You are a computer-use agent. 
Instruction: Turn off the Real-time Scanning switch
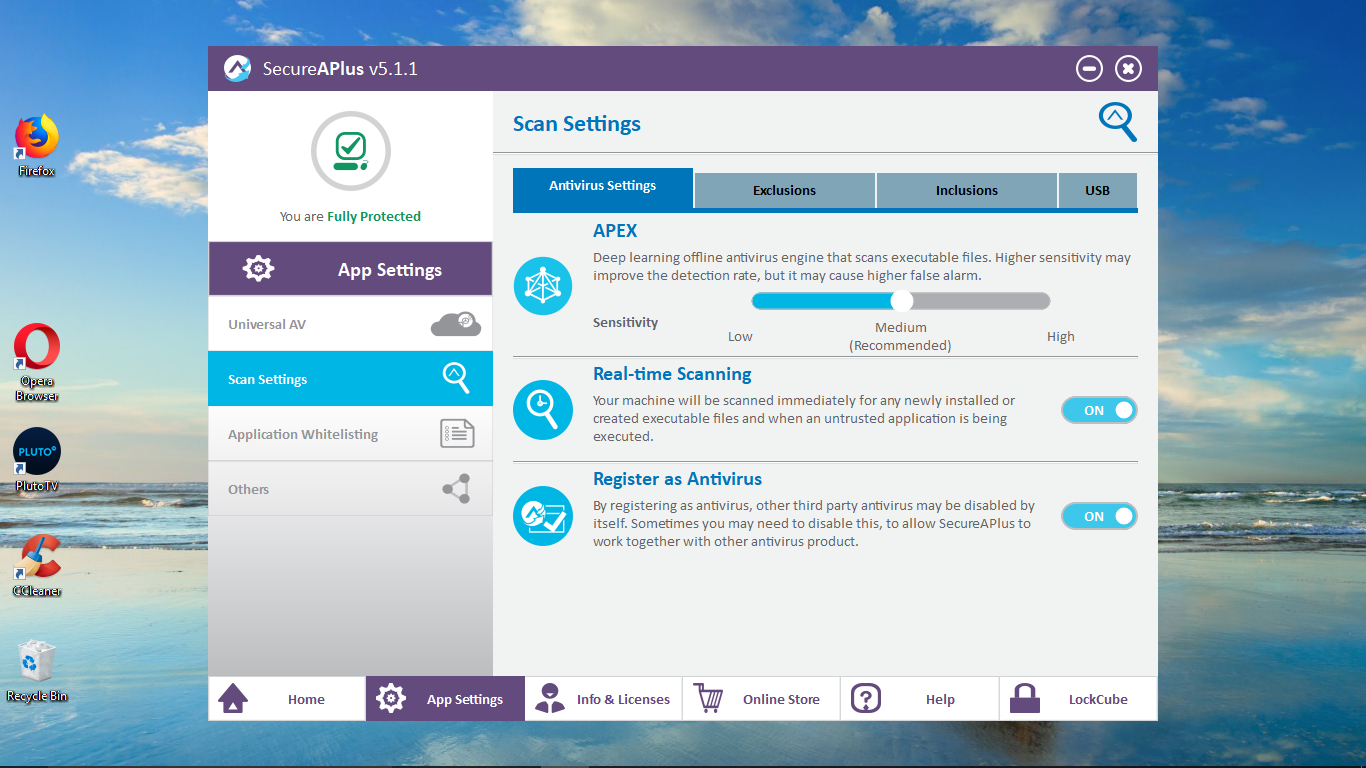click(x=1099, y=410)
